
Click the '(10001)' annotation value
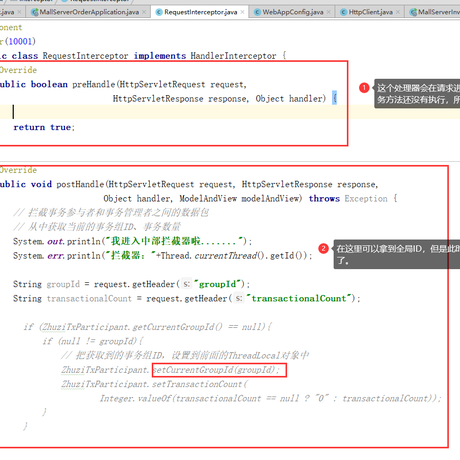point(20,41)
